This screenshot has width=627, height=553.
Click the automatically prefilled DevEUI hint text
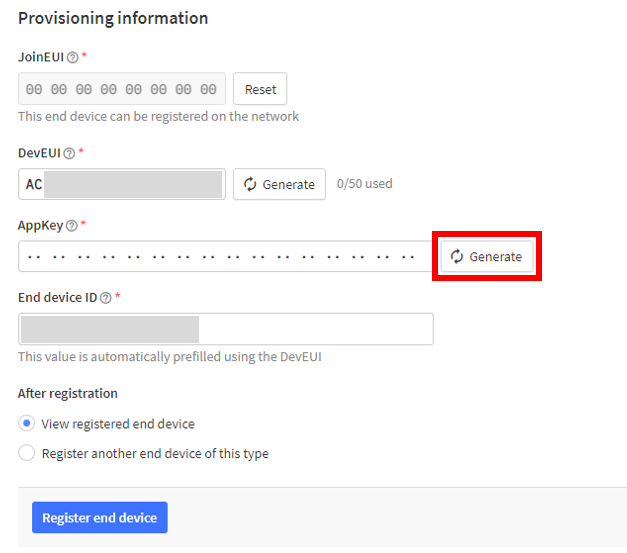[x=170, y=357]
